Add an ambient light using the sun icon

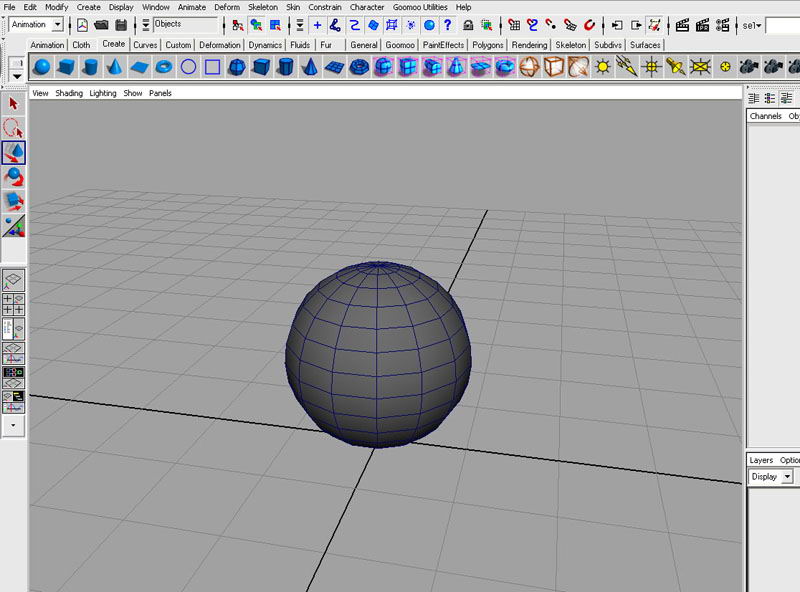pos(603,67)
